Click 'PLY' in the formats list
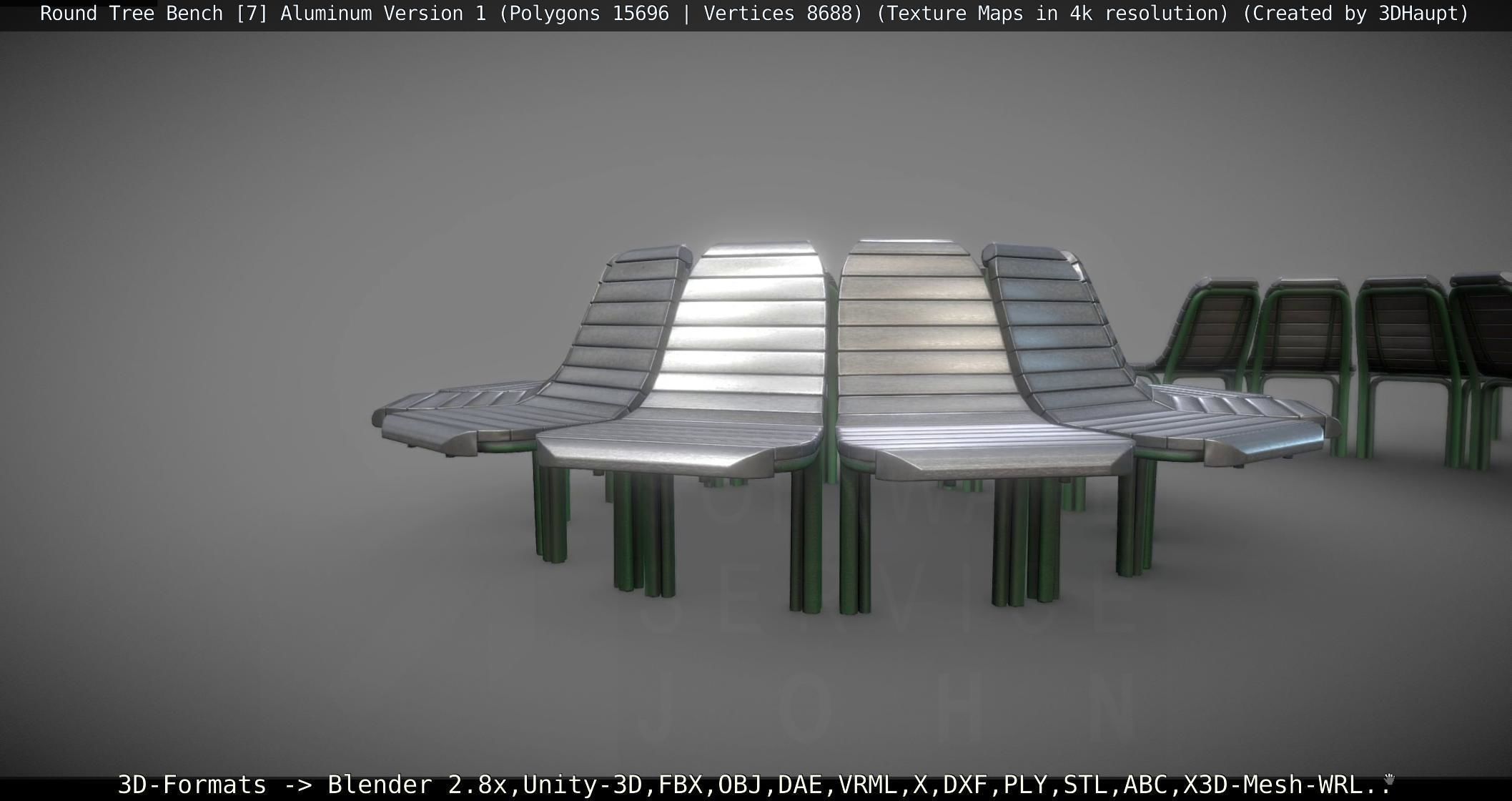 [1025, 785]
